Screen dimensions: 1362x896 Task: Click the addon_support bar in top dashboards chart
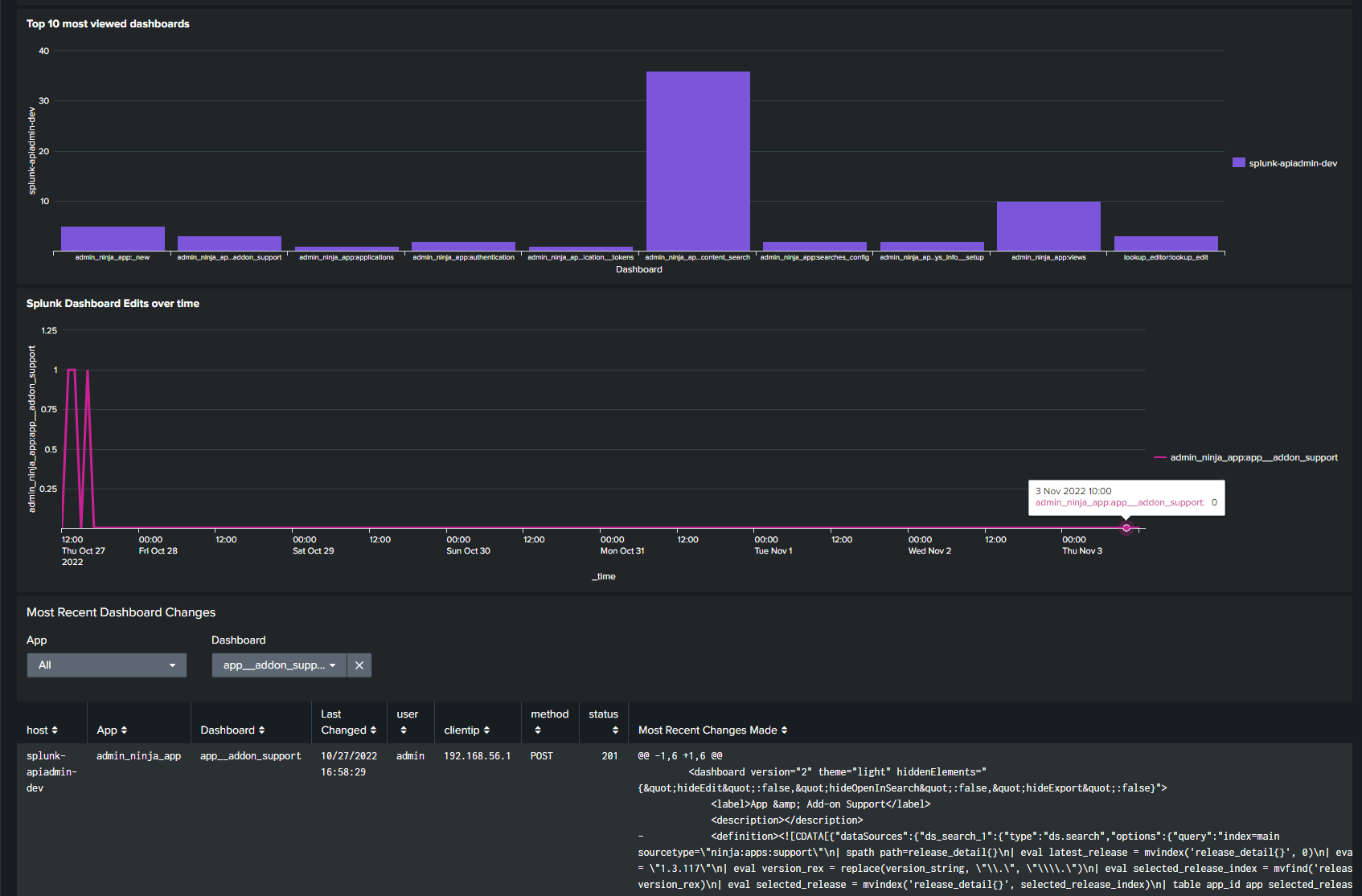pyautogui.click(x=229, y=243)
